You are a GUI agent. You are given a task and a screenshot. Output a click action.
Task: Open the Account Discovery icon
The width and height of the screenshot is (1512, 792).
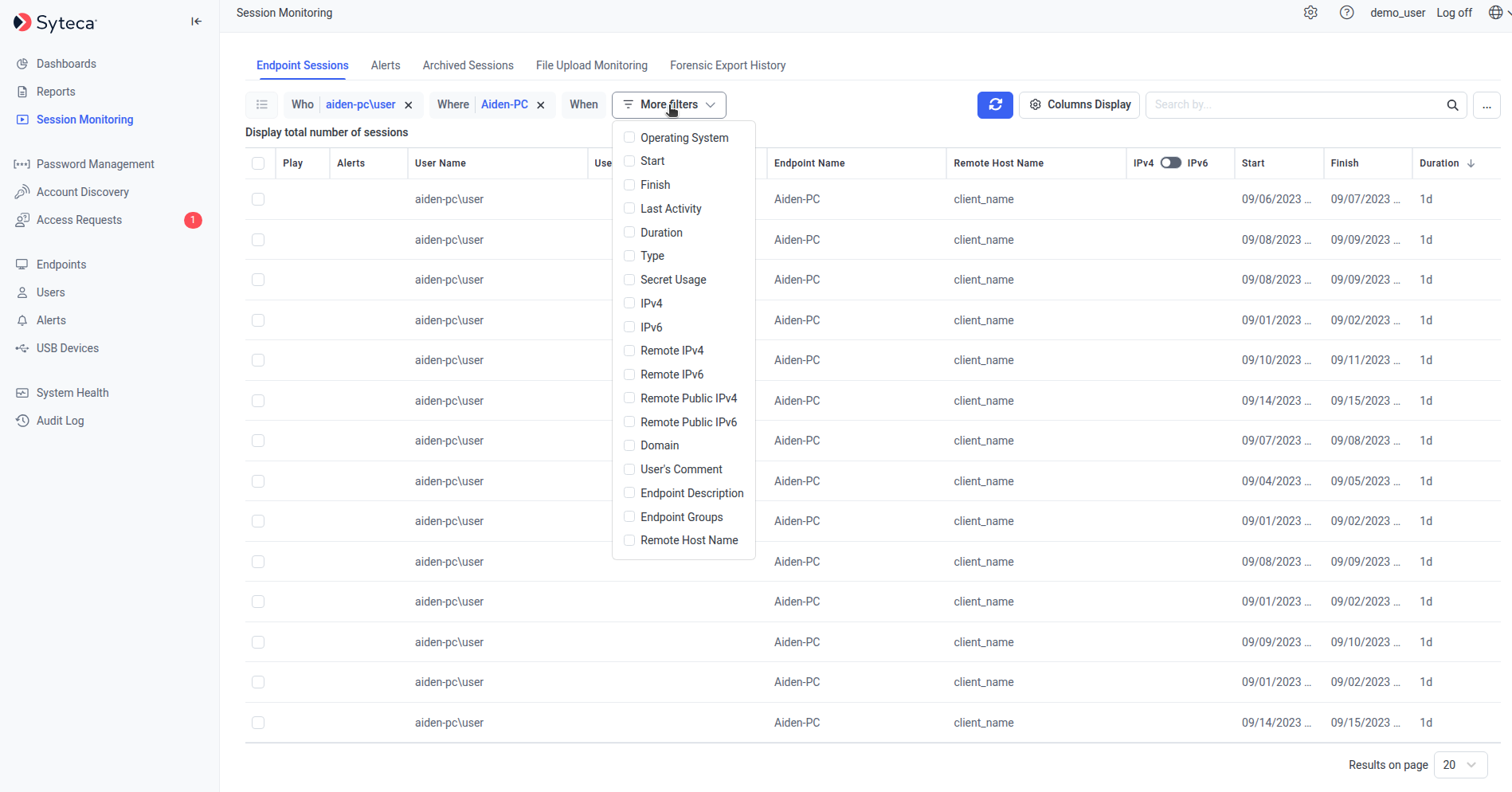tap(22, 192)
